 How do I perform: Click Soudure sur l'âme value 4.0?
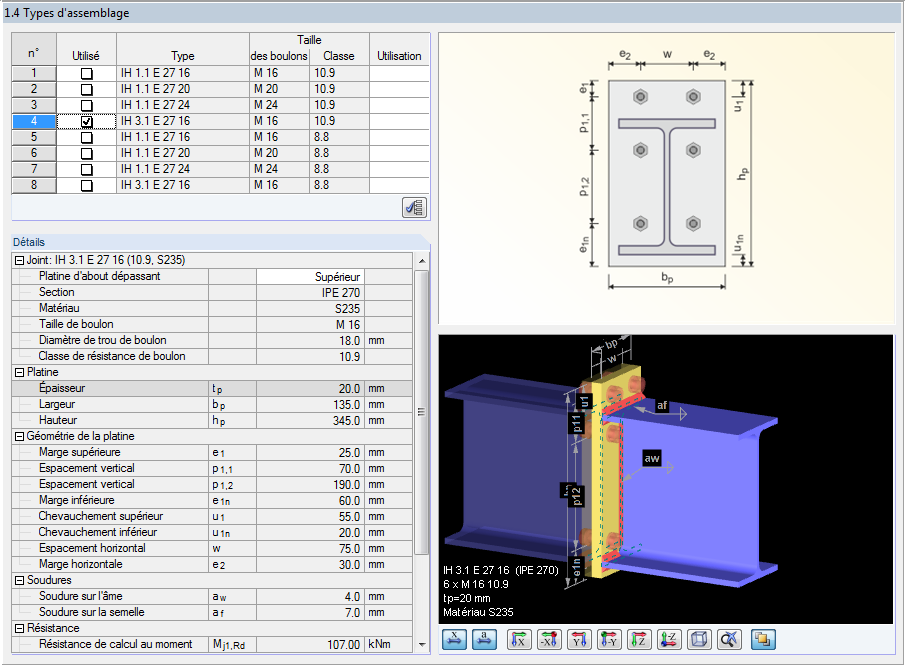pyautogui.click(x=310, y=596)
